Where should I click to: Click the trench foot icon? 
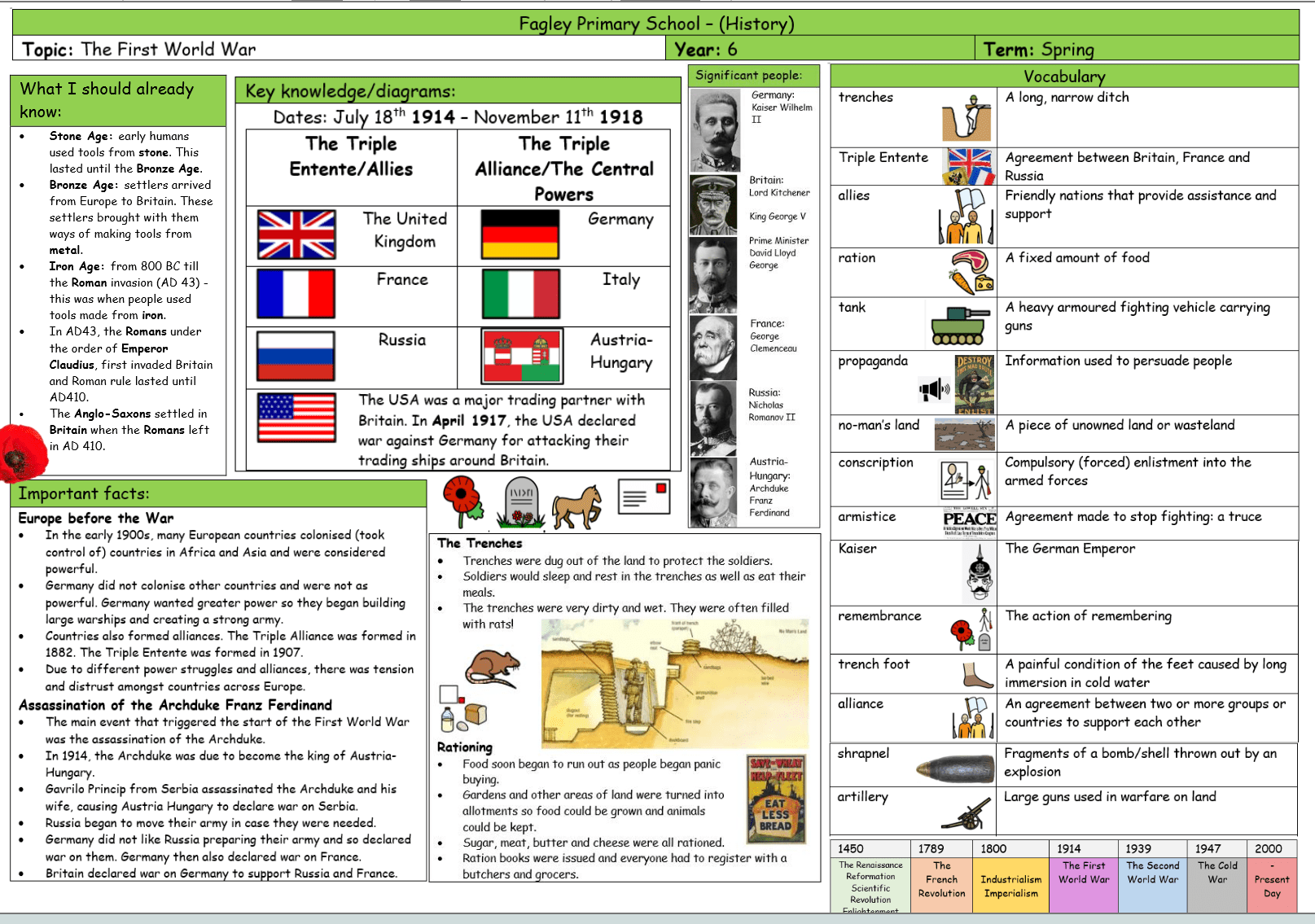click(978, 675)
